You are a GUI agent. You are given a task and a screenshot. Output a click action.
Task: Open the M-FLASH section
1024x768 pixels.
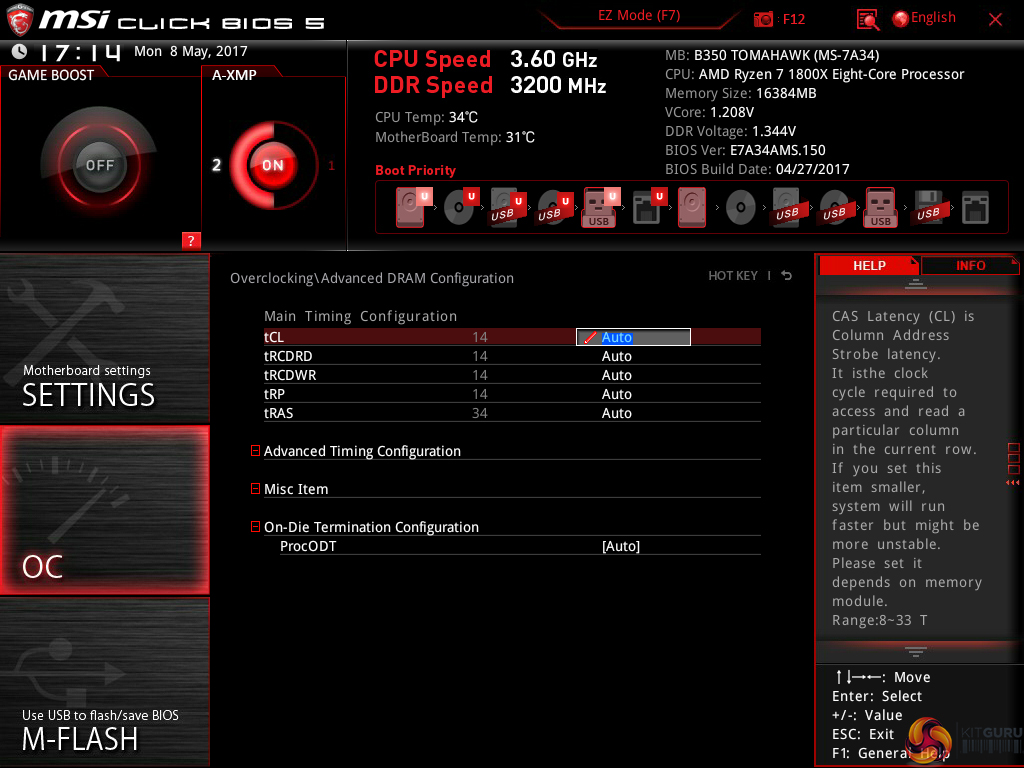(x=104, y=682)
